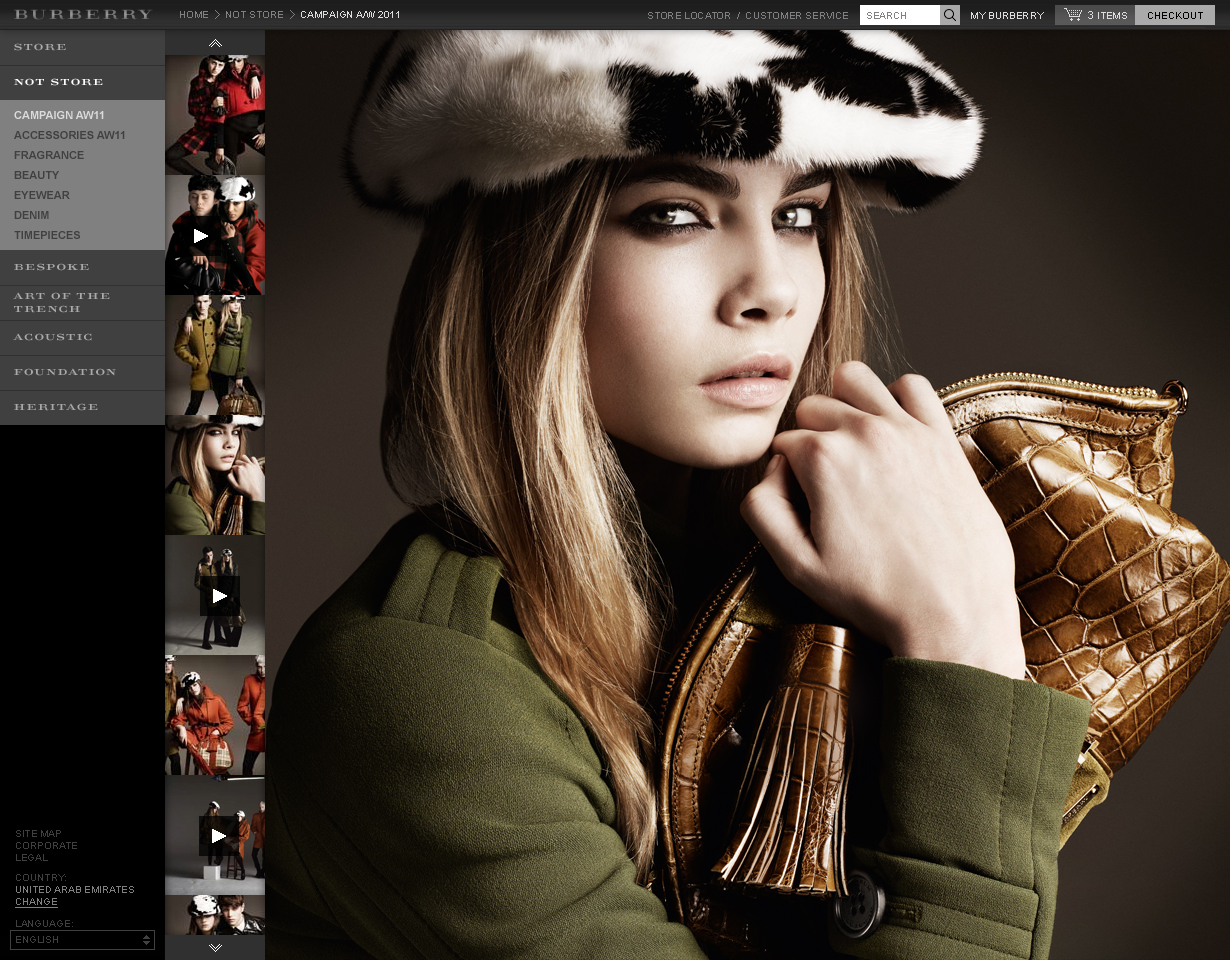The width and height of the screenshot is (1230, 960).
Task: Select Accessories AW11 in the sidebar
Action: [70, 135]
